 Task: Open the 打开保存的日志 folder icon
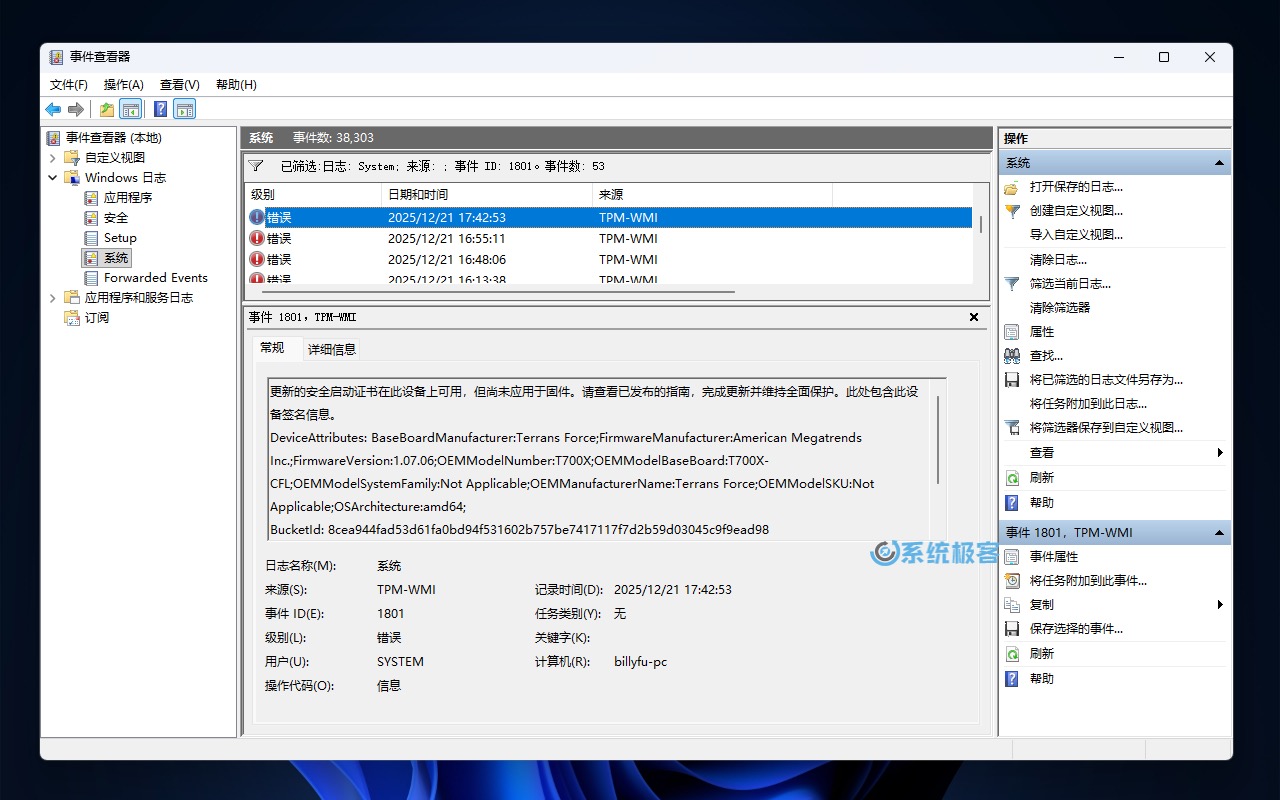(1012, 187)
